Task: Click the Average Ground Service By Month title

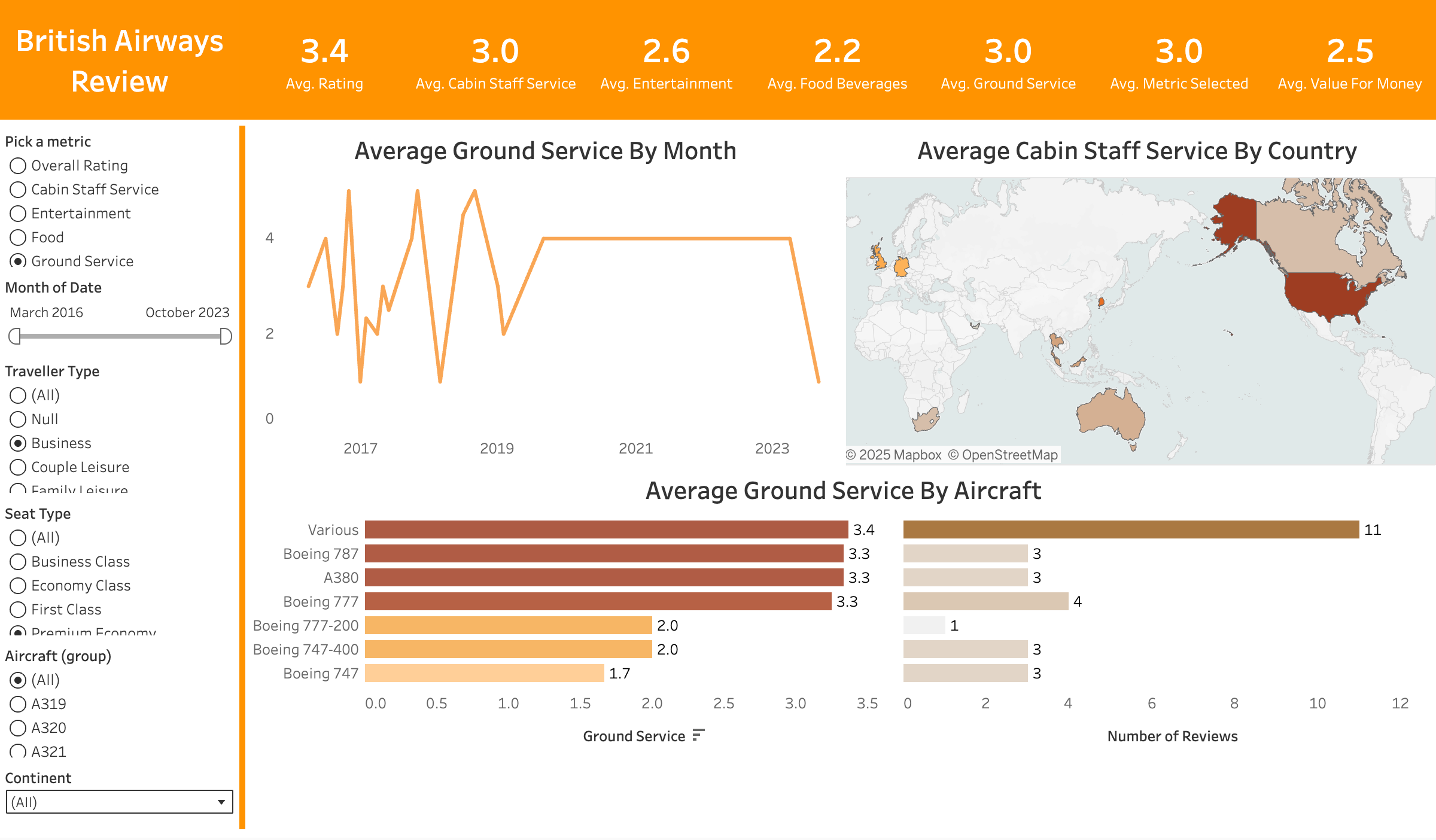Action: (x=545, y=151)
